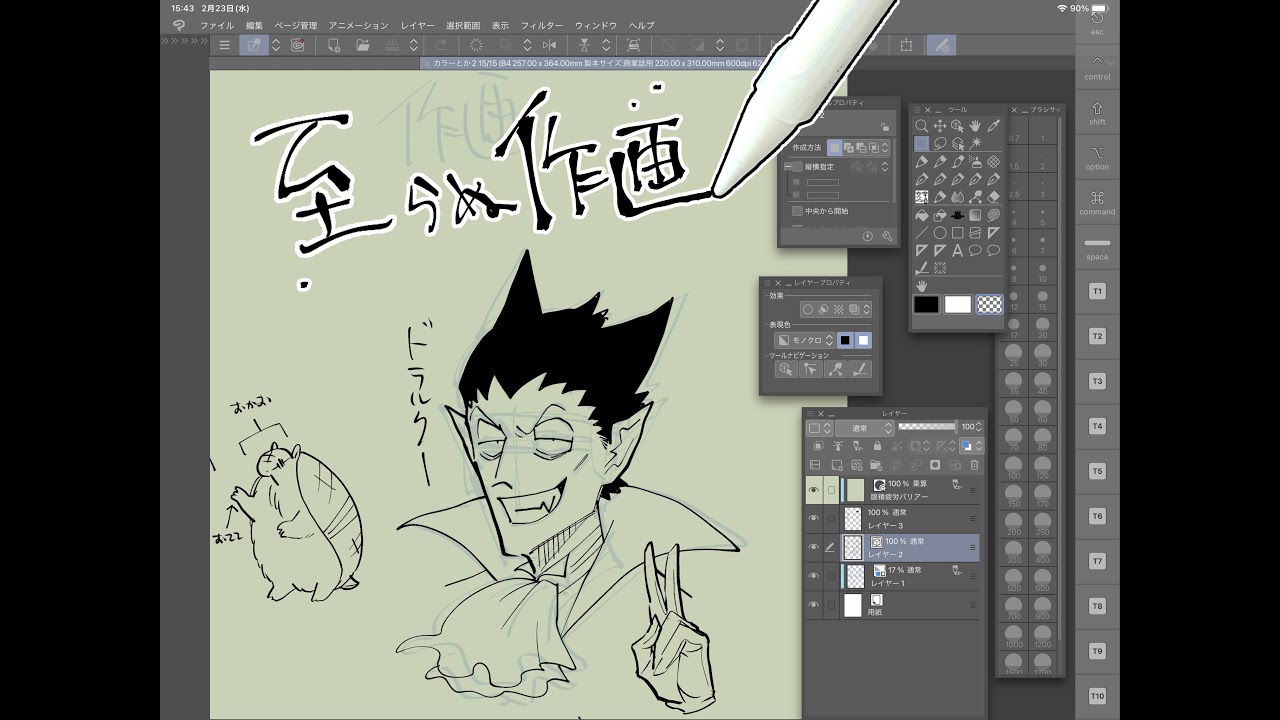This screenshot has height=720, width=1280.
Task: Enable the 中央から開始 checkbox
Action: [x=797, y=211]
